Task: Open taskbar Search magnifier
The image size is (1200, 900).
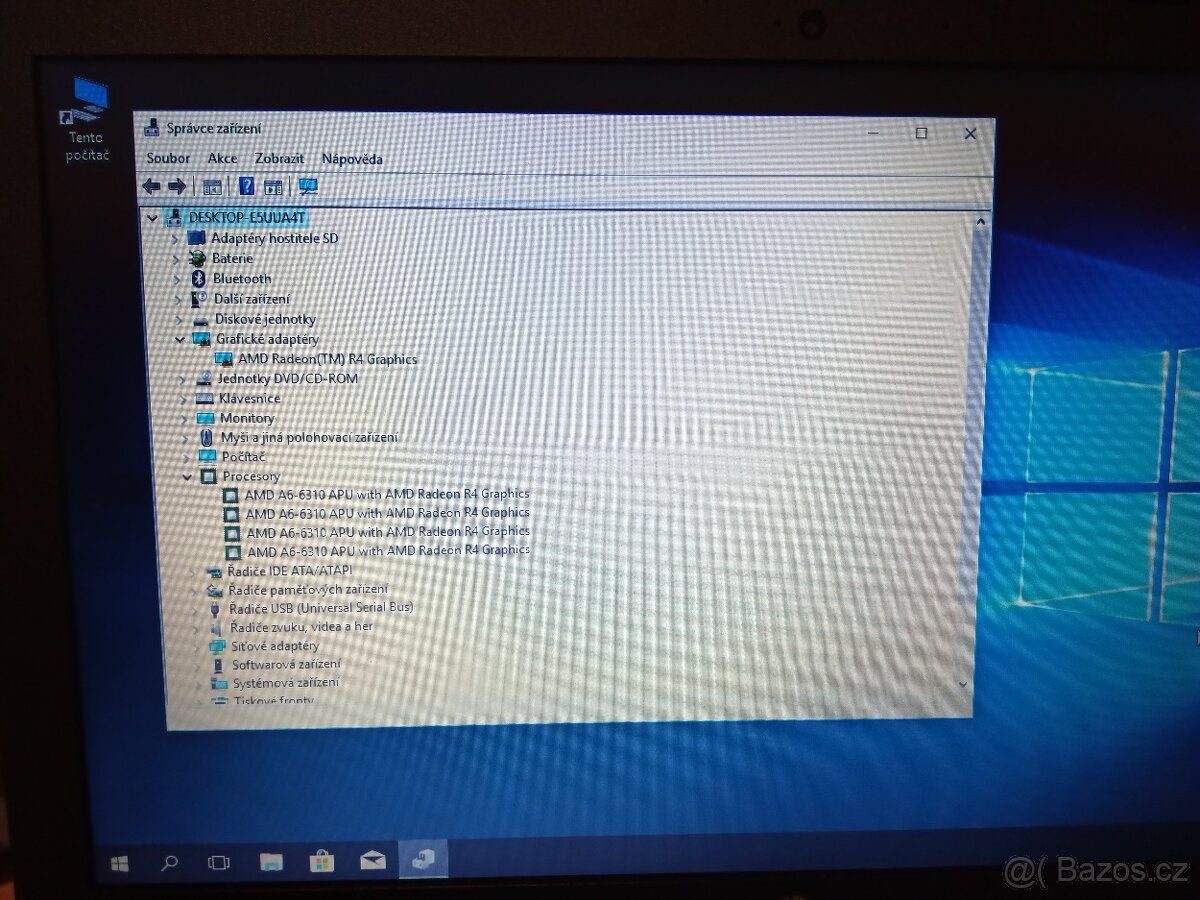Action: pos(170,861)
